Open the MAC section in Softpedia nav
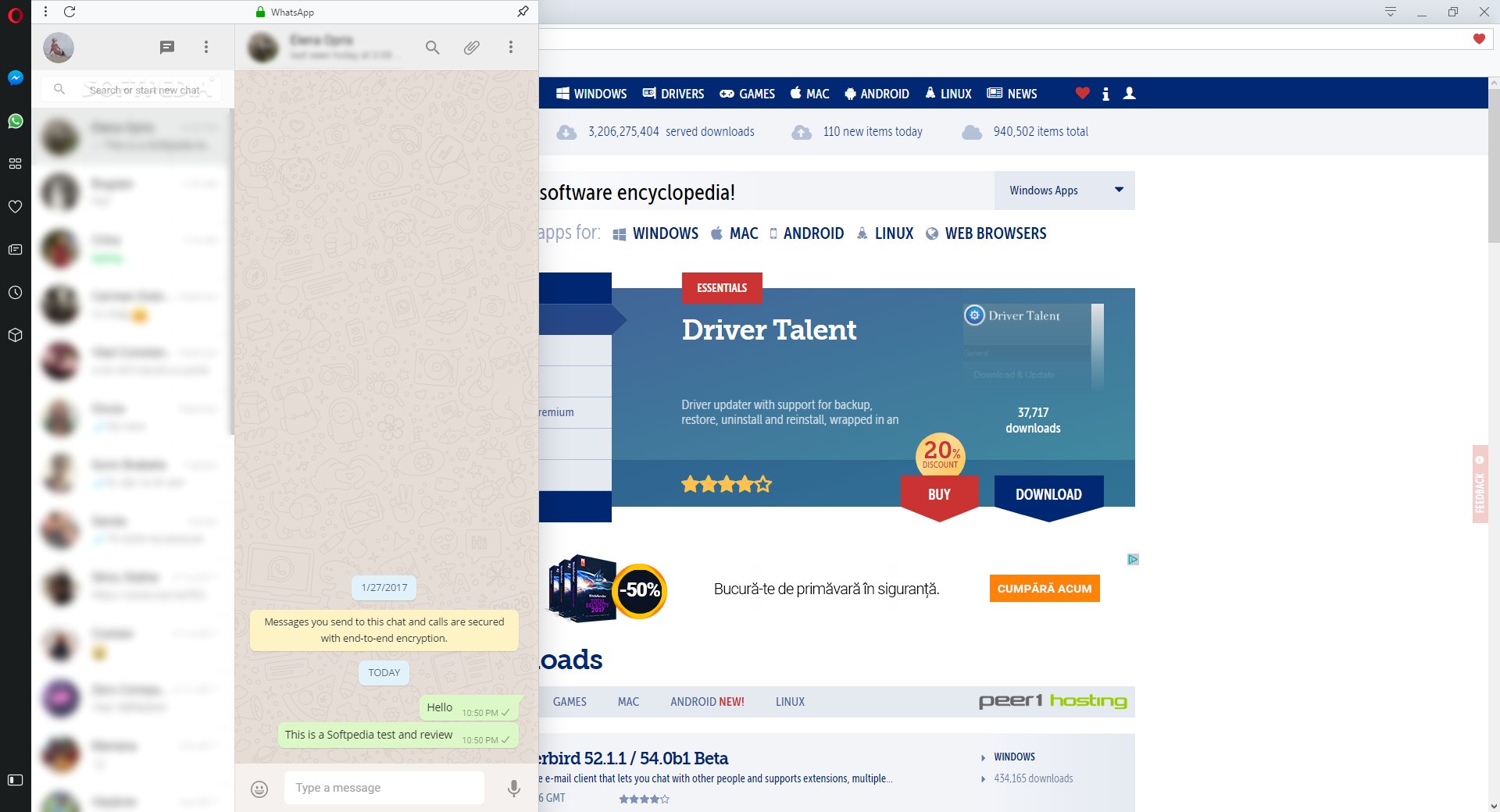Screen dimensions: 1500x812 pos(809,94)
